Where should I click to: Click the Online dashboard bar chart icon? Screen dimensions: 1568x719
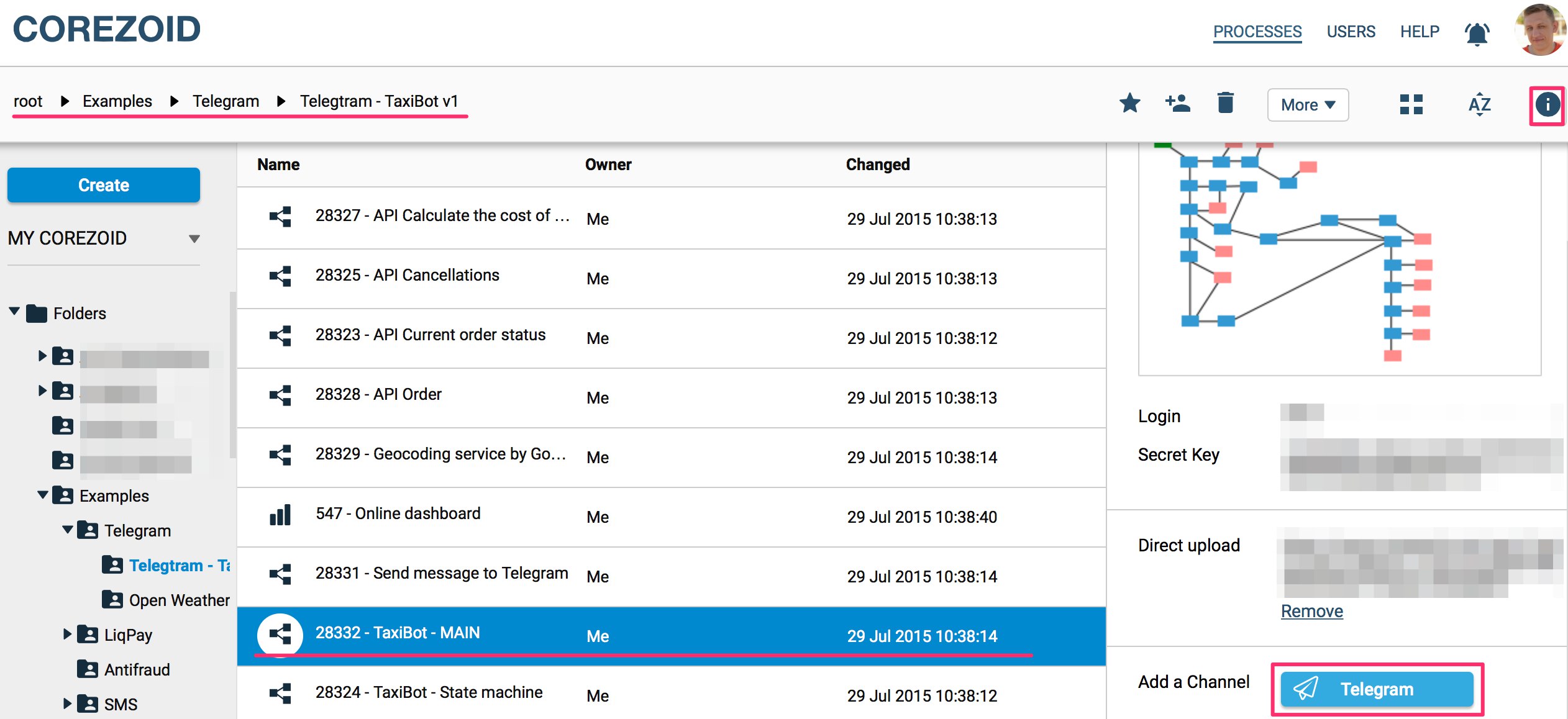pos(280,515)
